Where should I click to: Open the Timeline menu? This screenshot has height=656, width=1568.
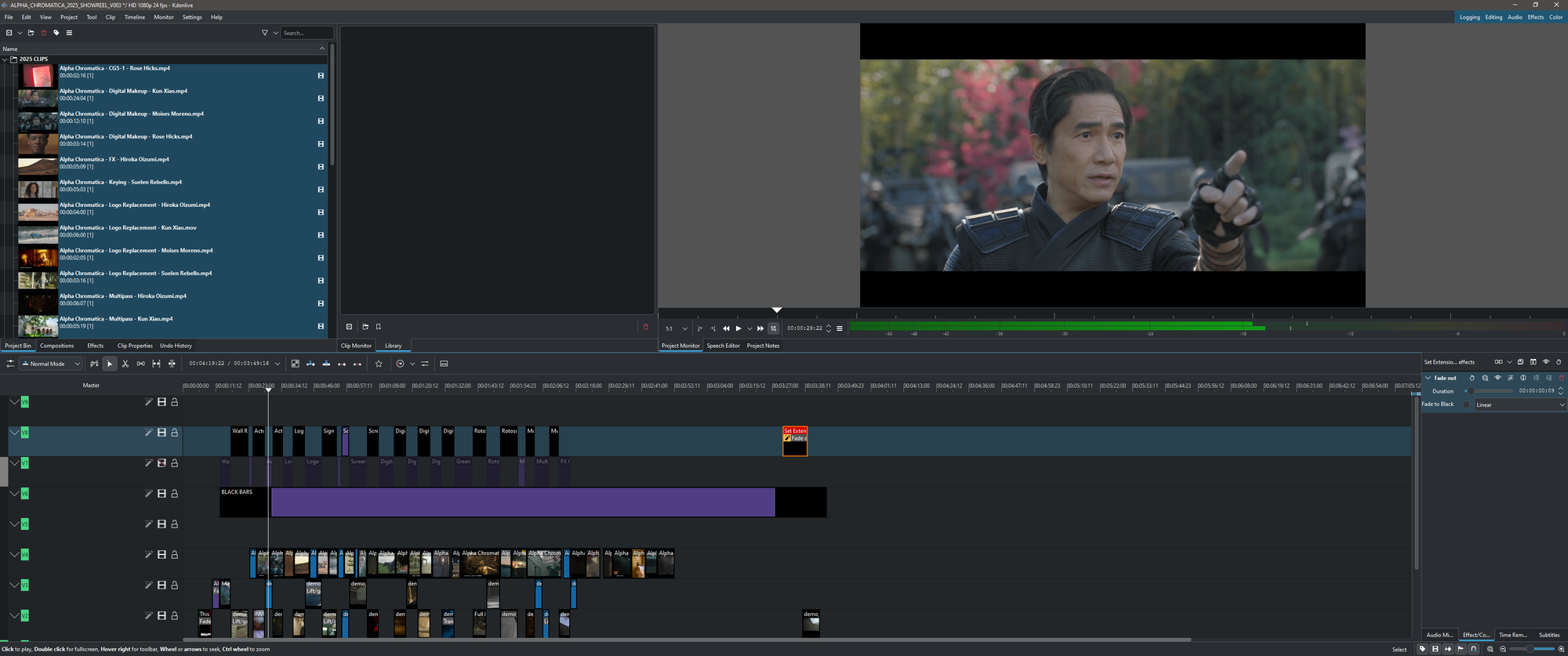(x=134, y=17)
